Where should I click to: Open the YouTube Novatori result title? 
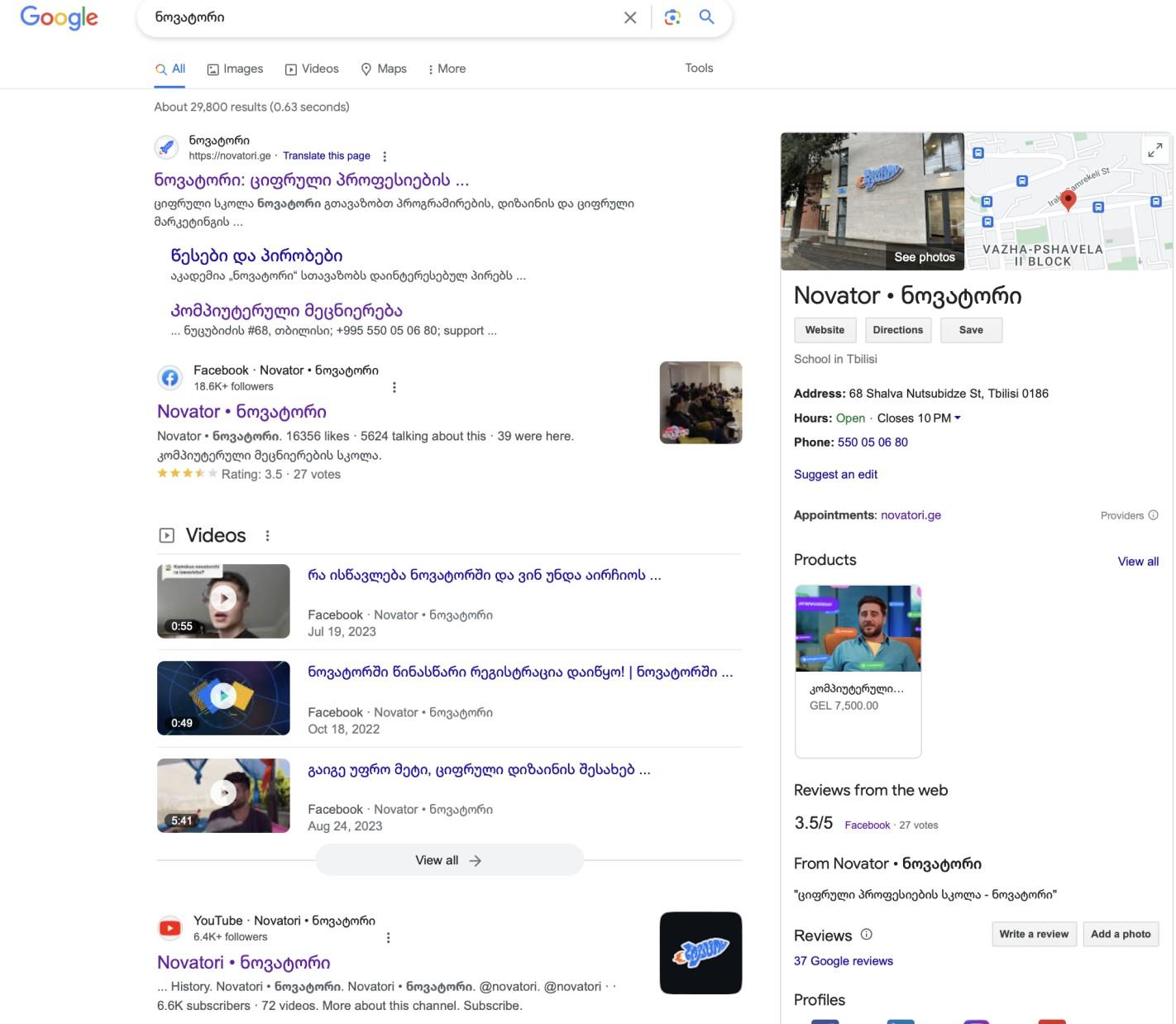tap(243, 963)
